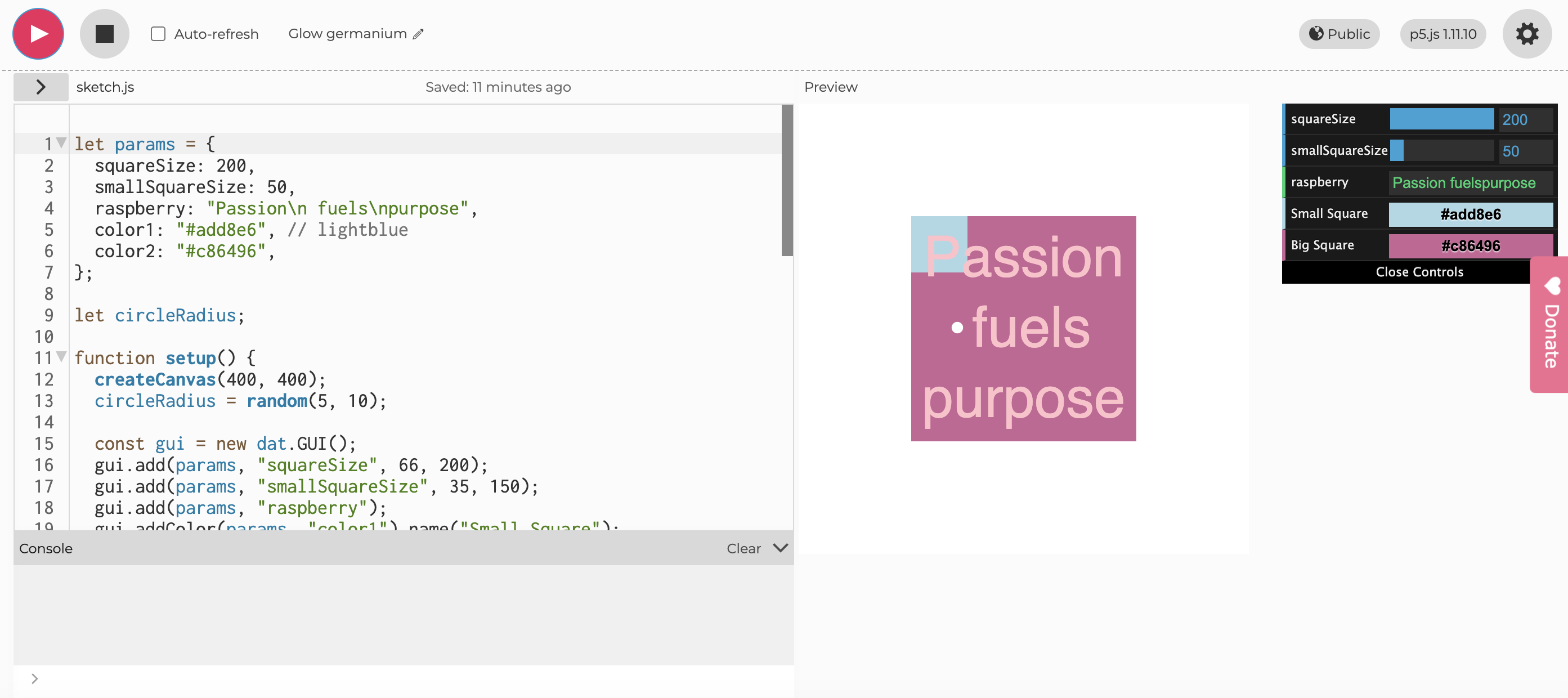This screenshot has width=1568, height=698.
Task: Click the raspberry text input field
Action: (1470, 182)
